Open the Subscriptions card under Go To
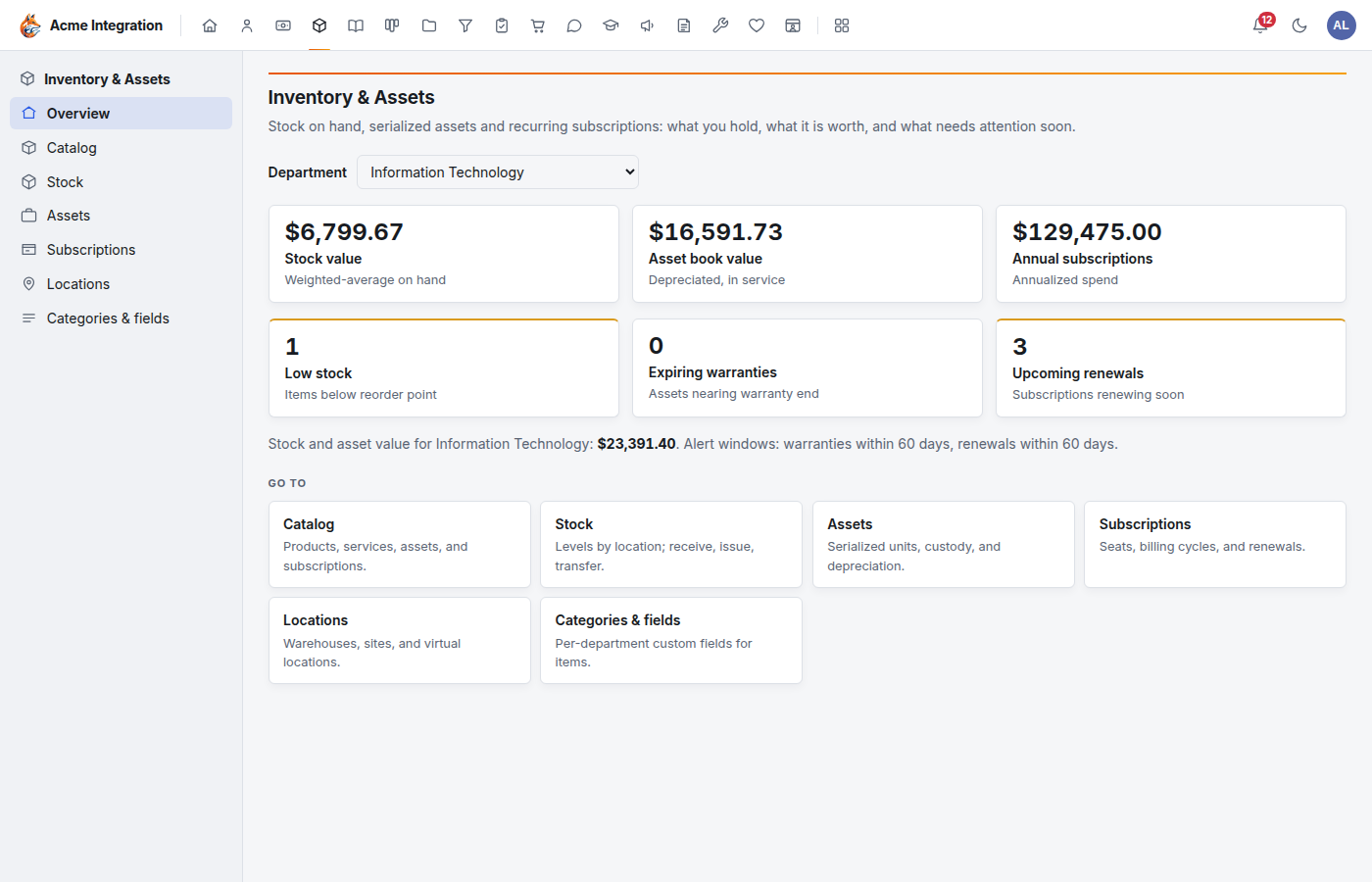This screenshot has height=882, width=1372. (x=1215, y=545)
